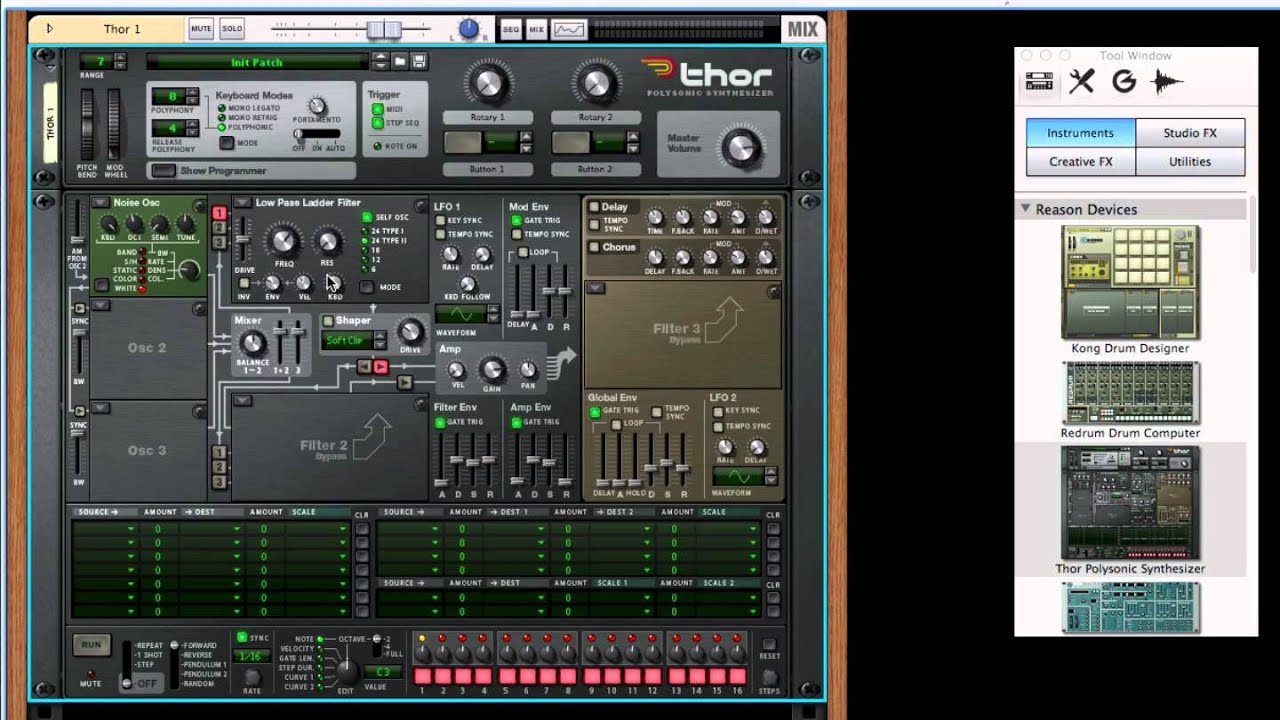Fold the Thor 1 device with the arrow
Viewport: 1280px width, 720px height.
point(49,29)
